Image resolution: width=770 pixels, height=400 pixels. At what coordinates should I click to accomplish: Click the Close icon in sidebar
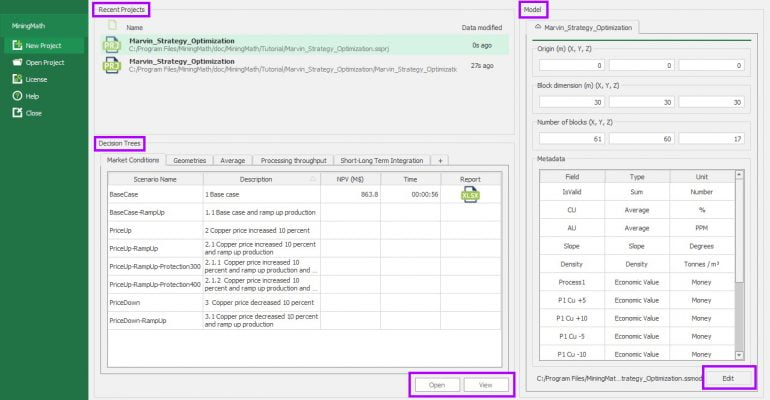click(x=17, y=113)
